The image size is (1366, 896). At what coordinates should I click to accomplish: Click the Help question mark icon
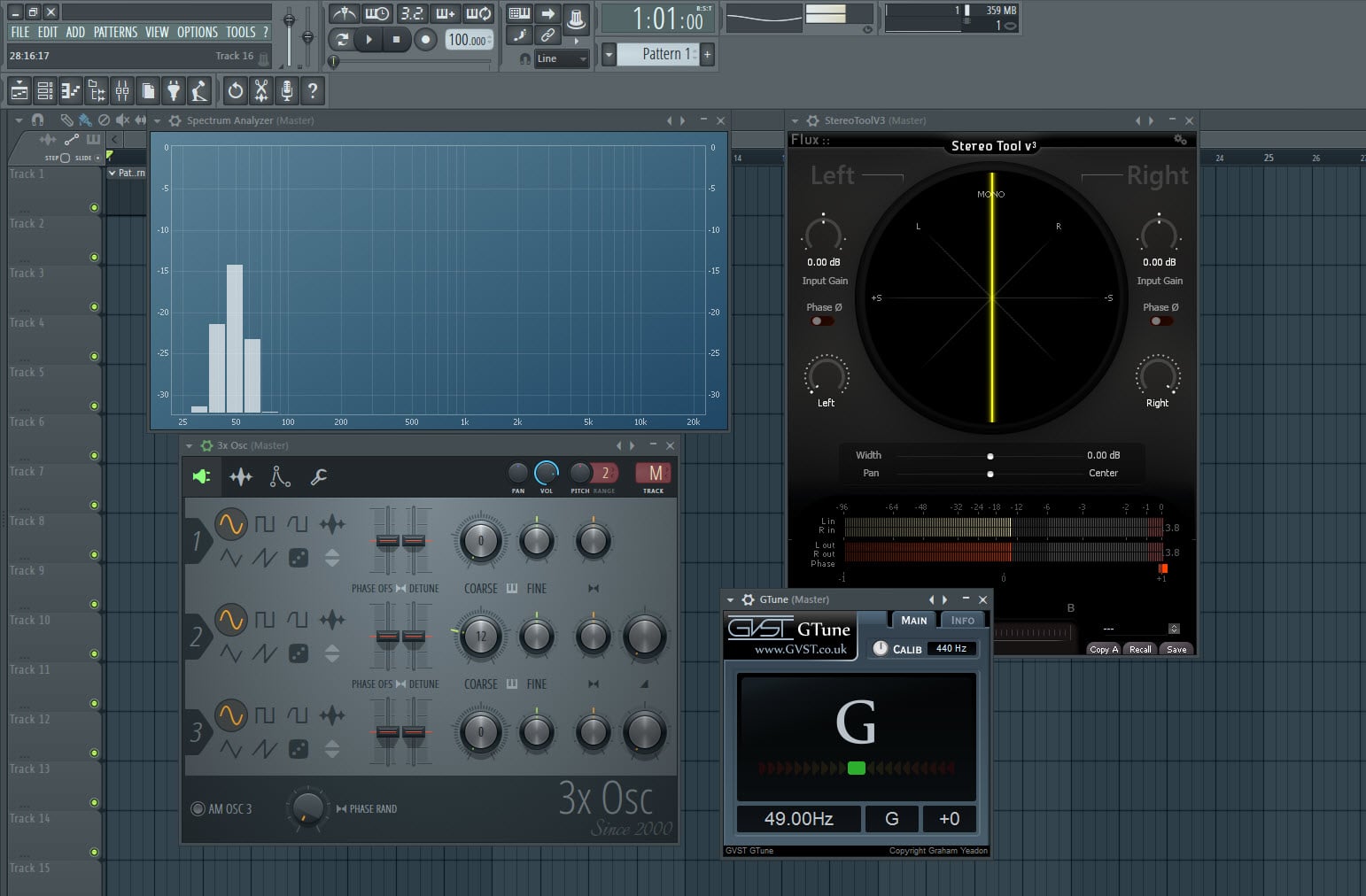(311, 90)
